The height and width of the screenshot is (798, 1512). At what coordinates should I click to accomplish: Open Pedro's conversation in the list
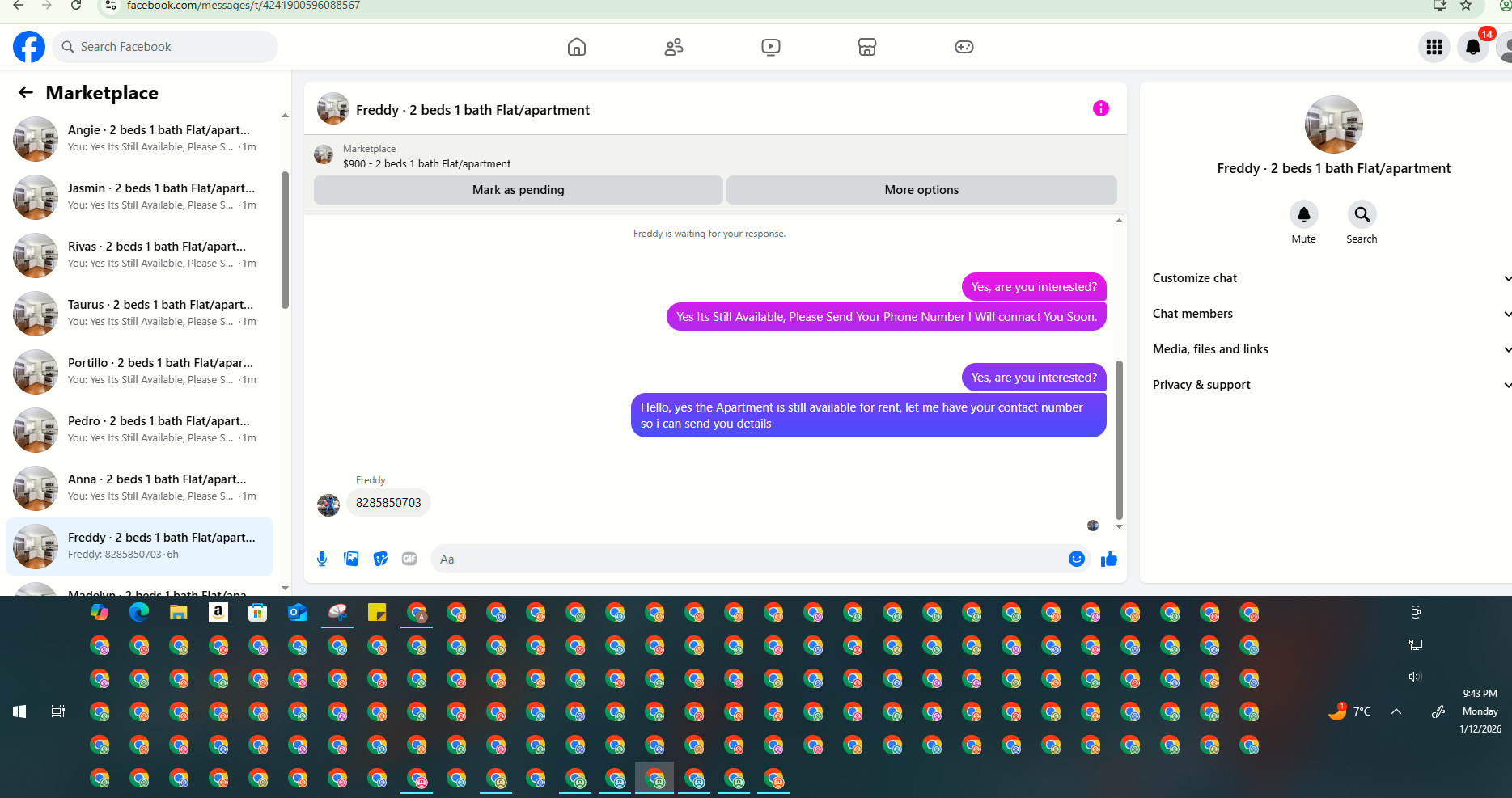139,430
